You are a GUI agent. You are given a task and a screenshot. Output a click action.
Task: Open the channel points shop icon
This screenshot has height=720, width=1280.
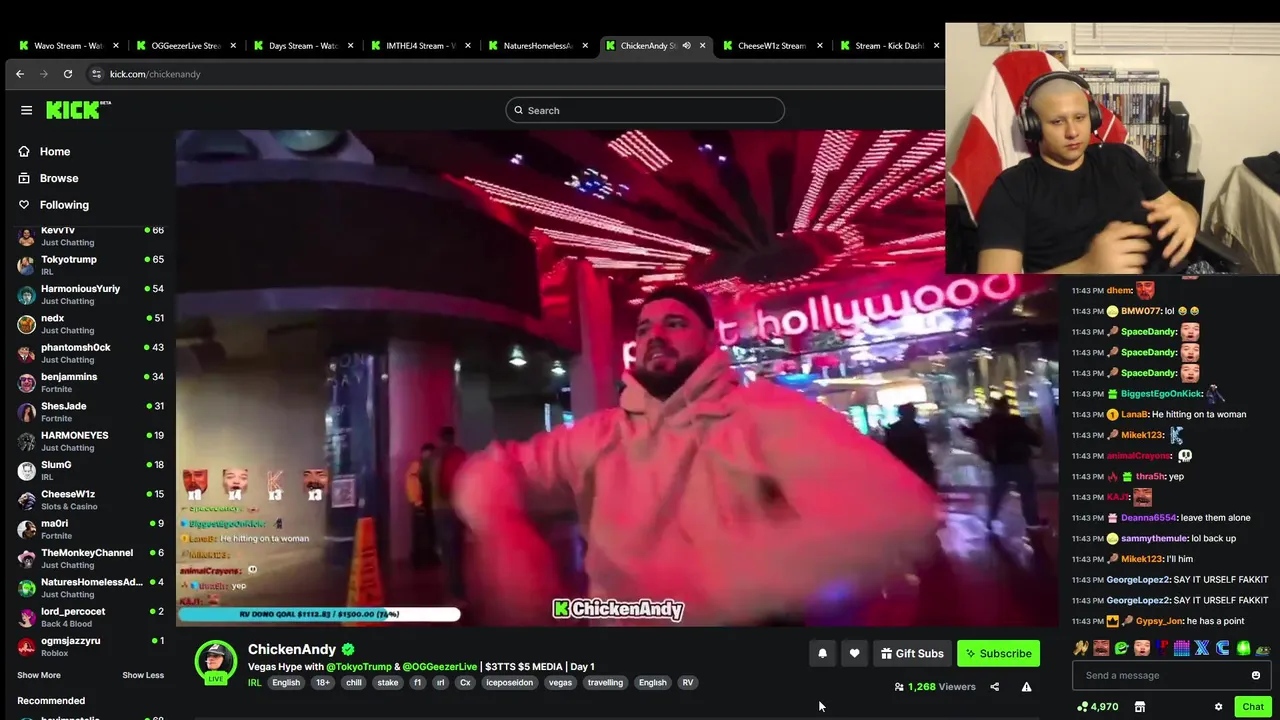1139,707
